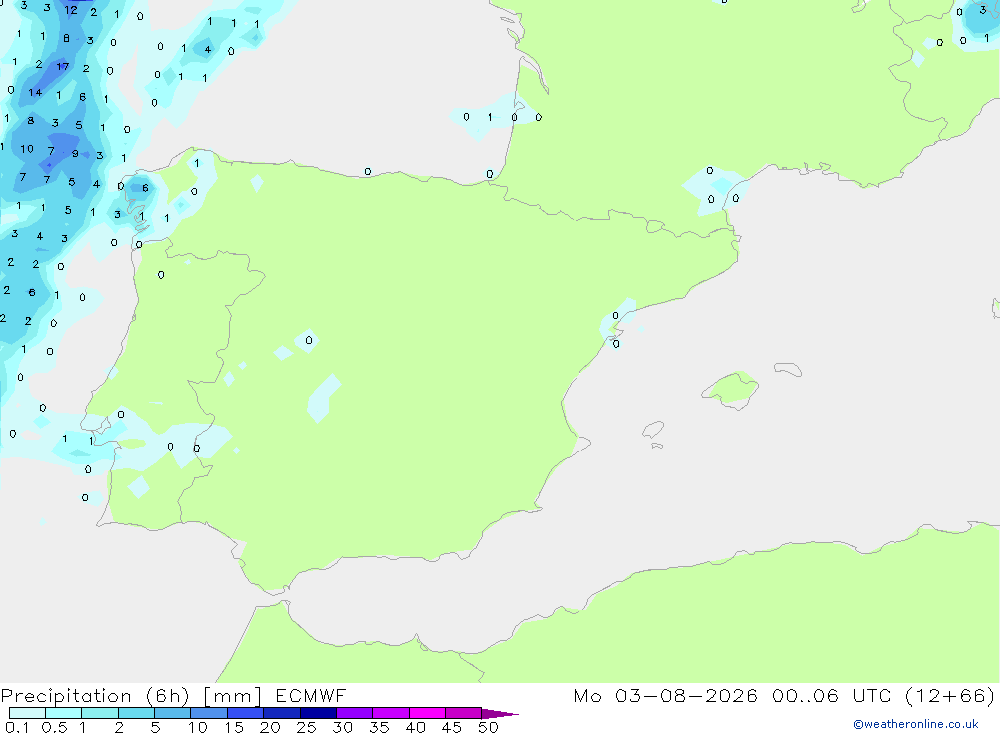Click the Ibiza island outline
The width and height of the screenshot is (1000, 733).
pos(653,429)
